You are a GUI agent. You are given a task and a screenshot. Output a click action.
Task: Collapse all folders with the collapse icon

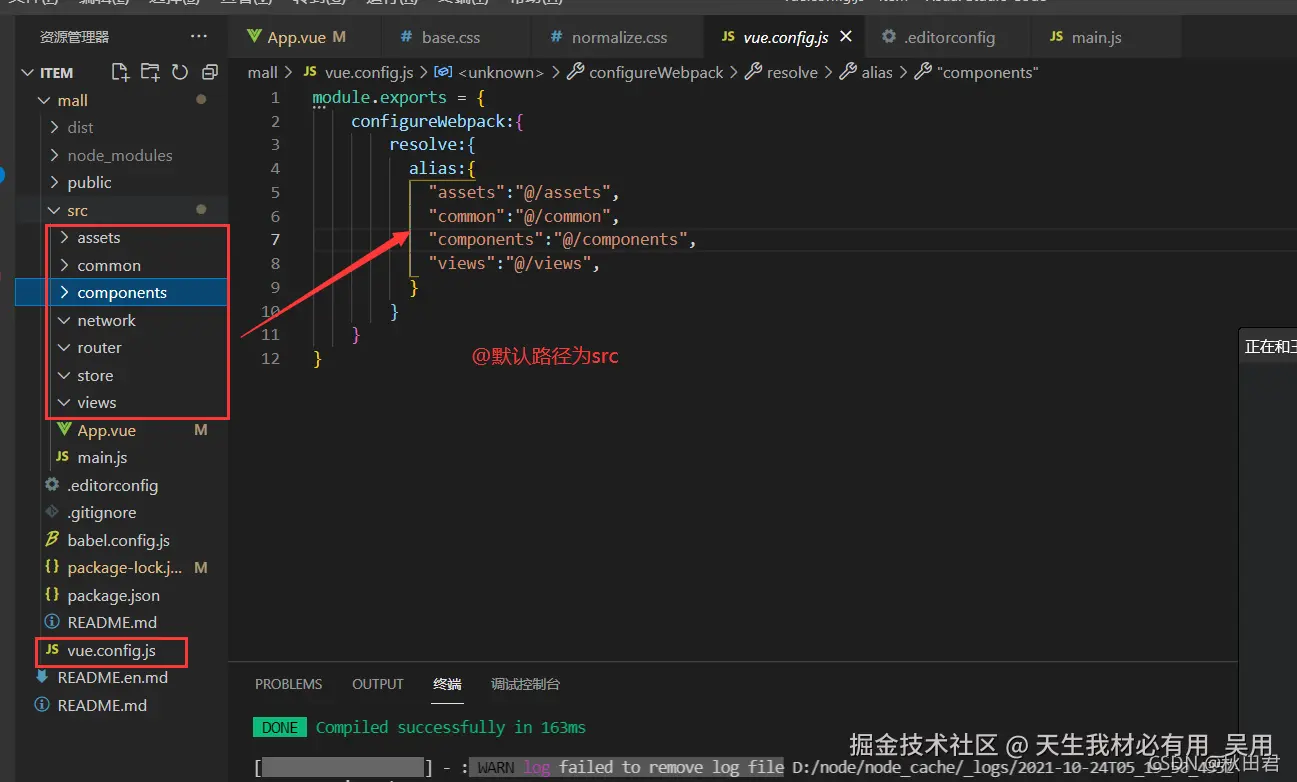click(210, 72)
